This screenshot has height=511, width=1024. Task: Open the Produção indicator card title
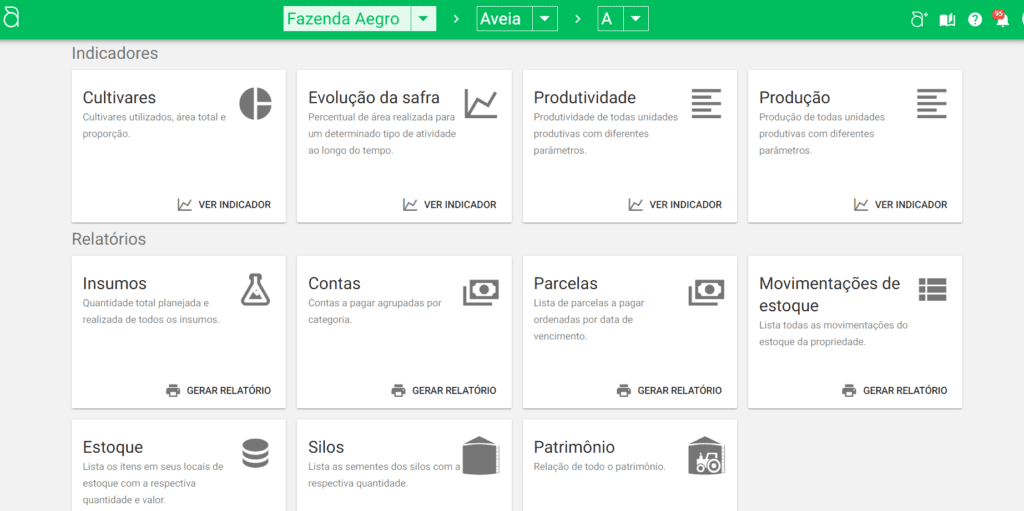794,97
